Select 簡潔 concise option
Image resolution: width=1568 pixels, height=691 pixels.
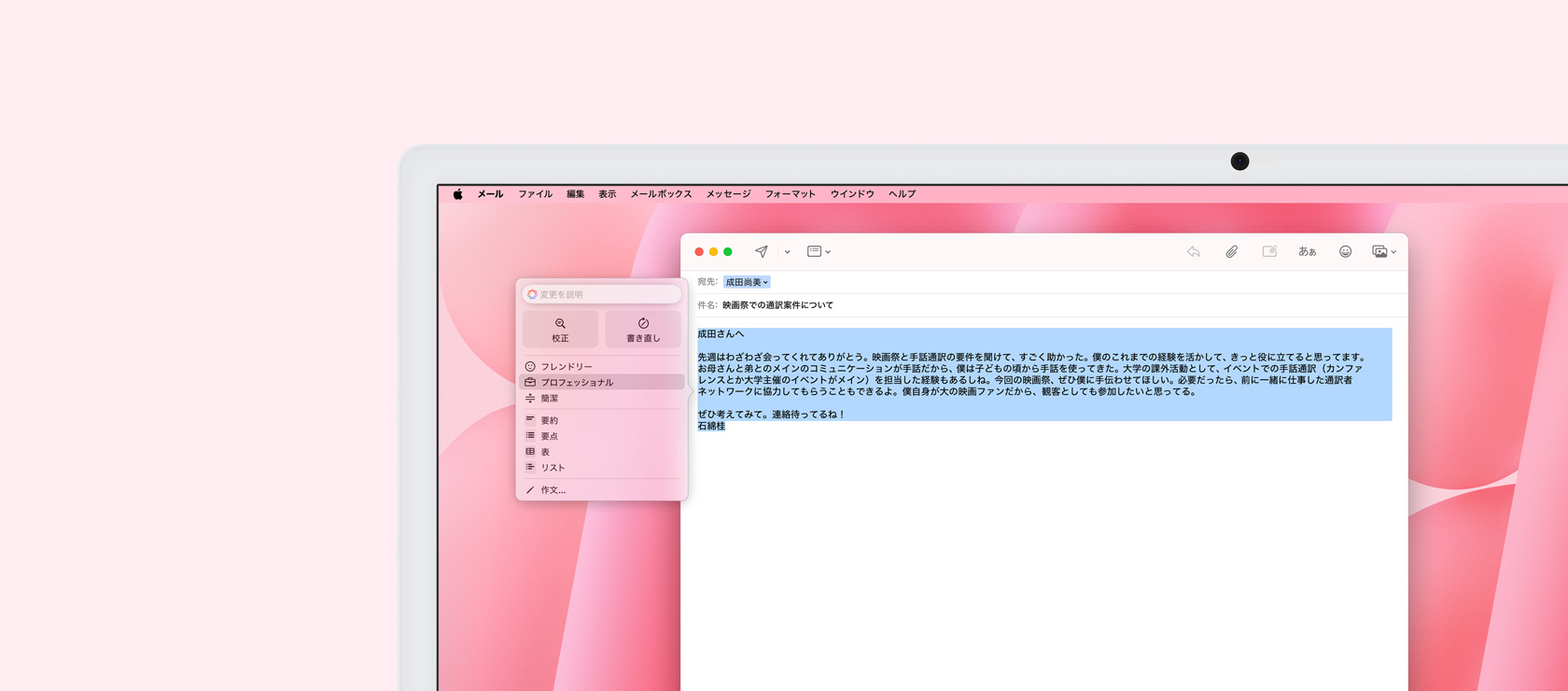pyautogui.click(x=550, y=399)
